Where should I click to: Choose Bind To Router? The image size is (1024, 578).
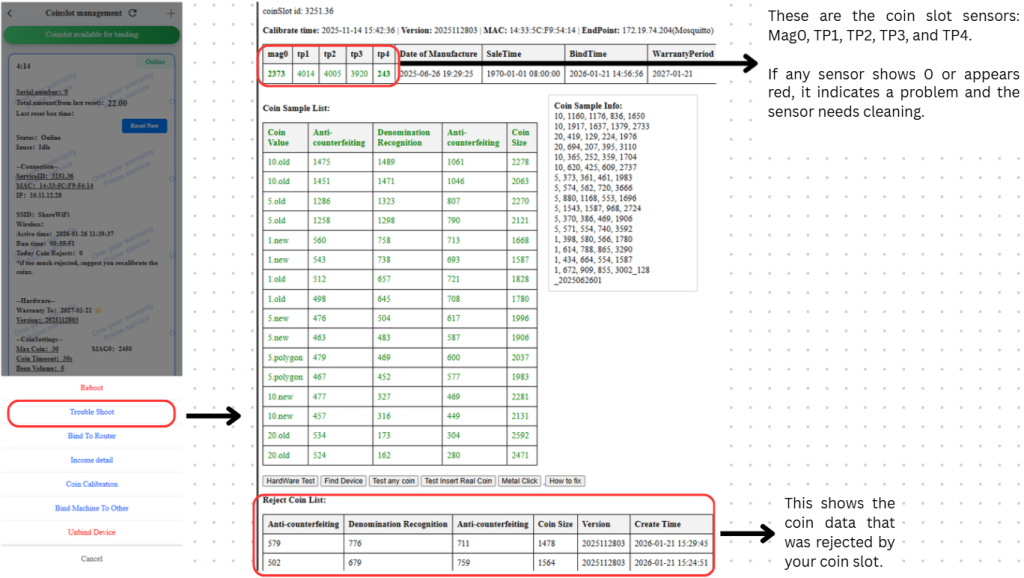click(x=91, y=436)
